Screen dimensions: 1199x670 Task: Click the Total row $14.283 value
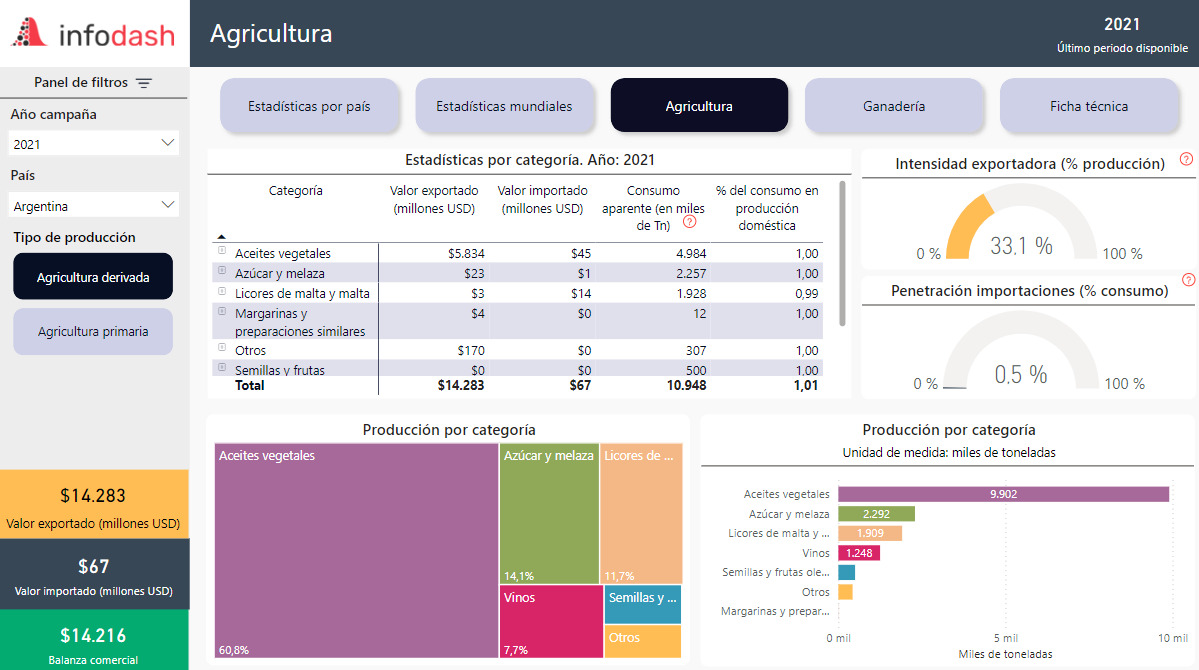pos(461,385)
